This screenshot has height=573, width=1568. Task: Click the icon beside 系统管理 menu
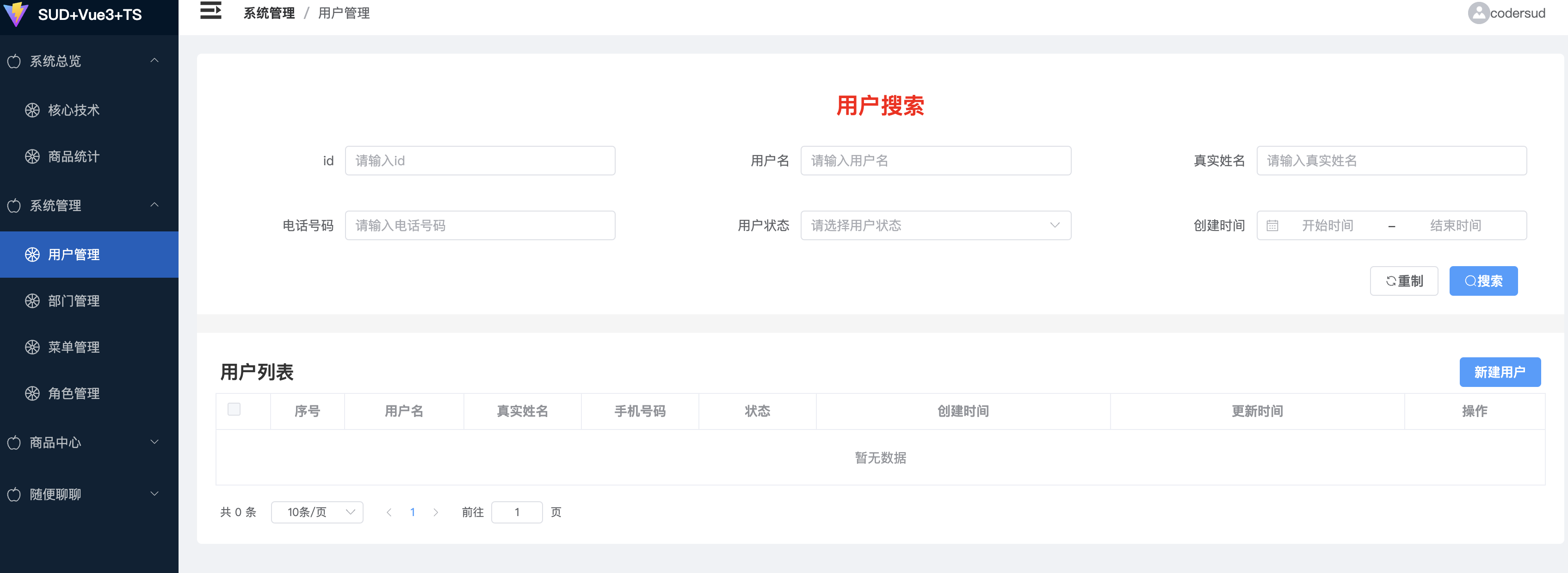14,206
